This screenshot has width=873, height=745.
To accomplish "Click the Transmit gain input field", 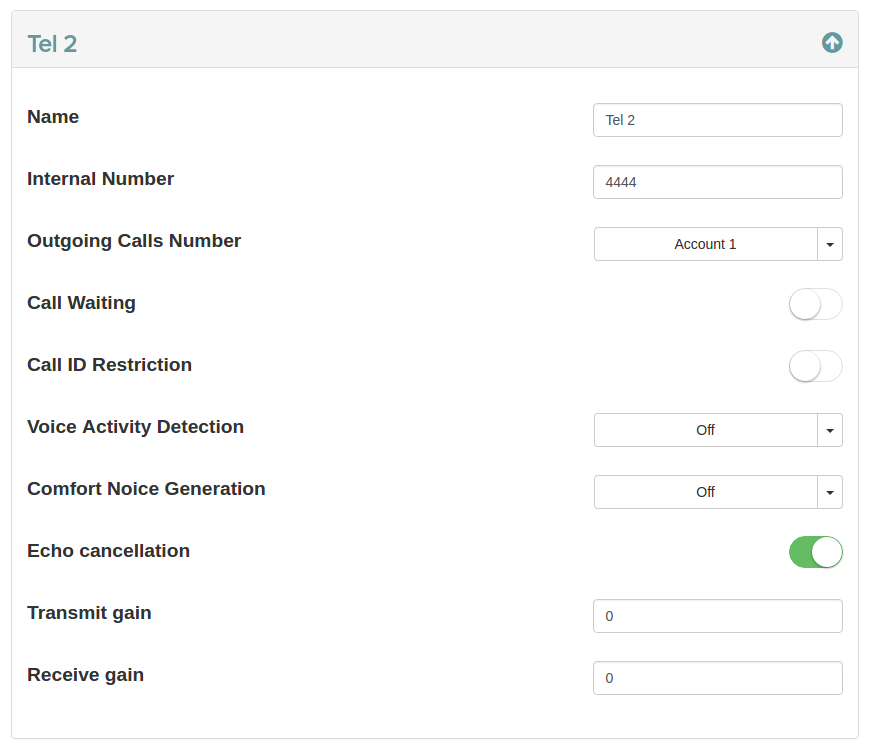I will (717, 616).
